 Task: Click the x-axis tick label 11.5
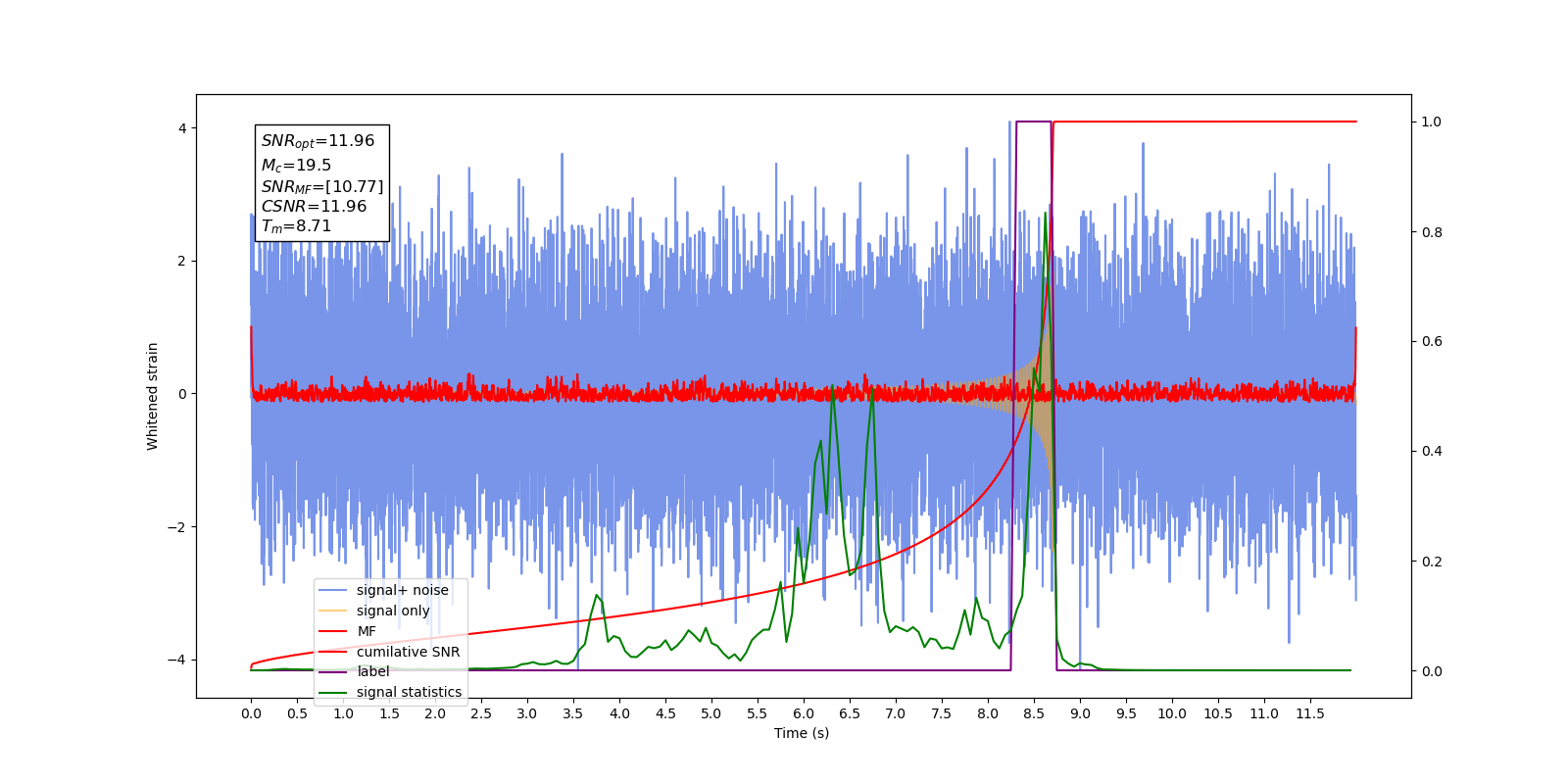[x=1310, y=713]
